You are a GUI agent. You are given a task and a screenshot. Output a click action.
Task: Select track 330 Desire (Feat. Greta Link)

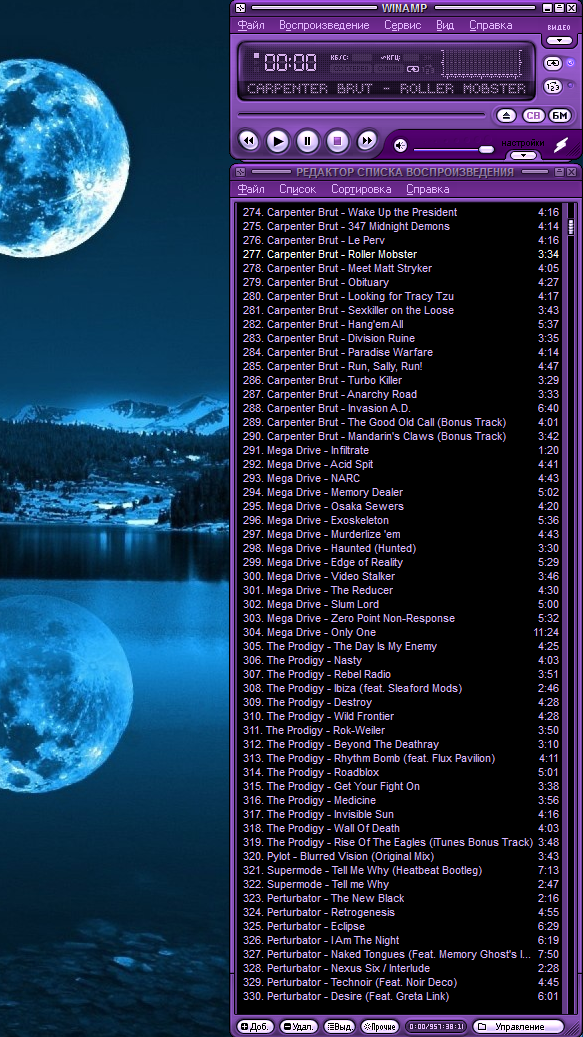tap(401, 996)
